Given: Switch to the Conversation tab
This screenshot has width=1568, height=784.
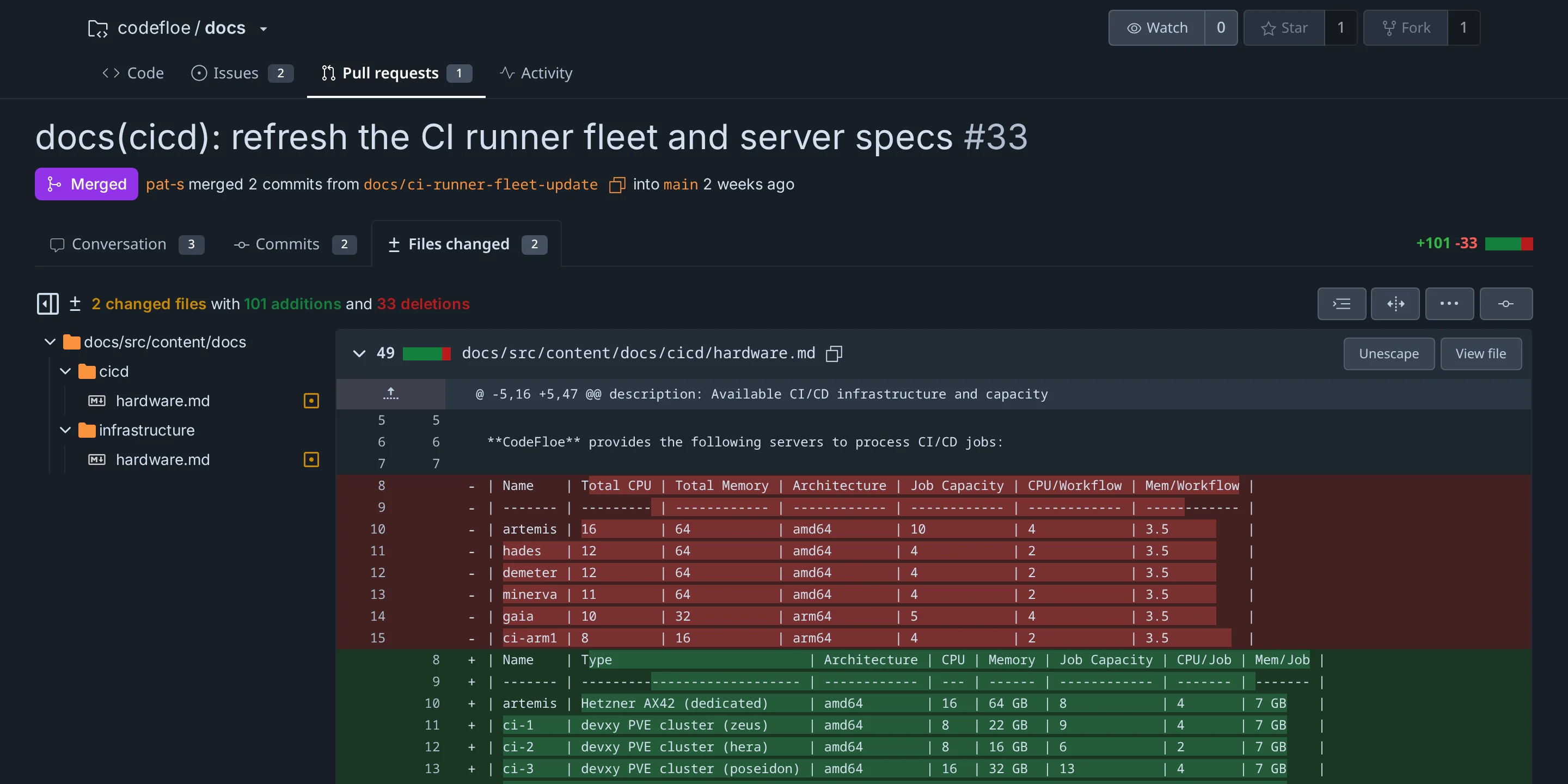Looking at the screenshot, I should pos(127,244).
